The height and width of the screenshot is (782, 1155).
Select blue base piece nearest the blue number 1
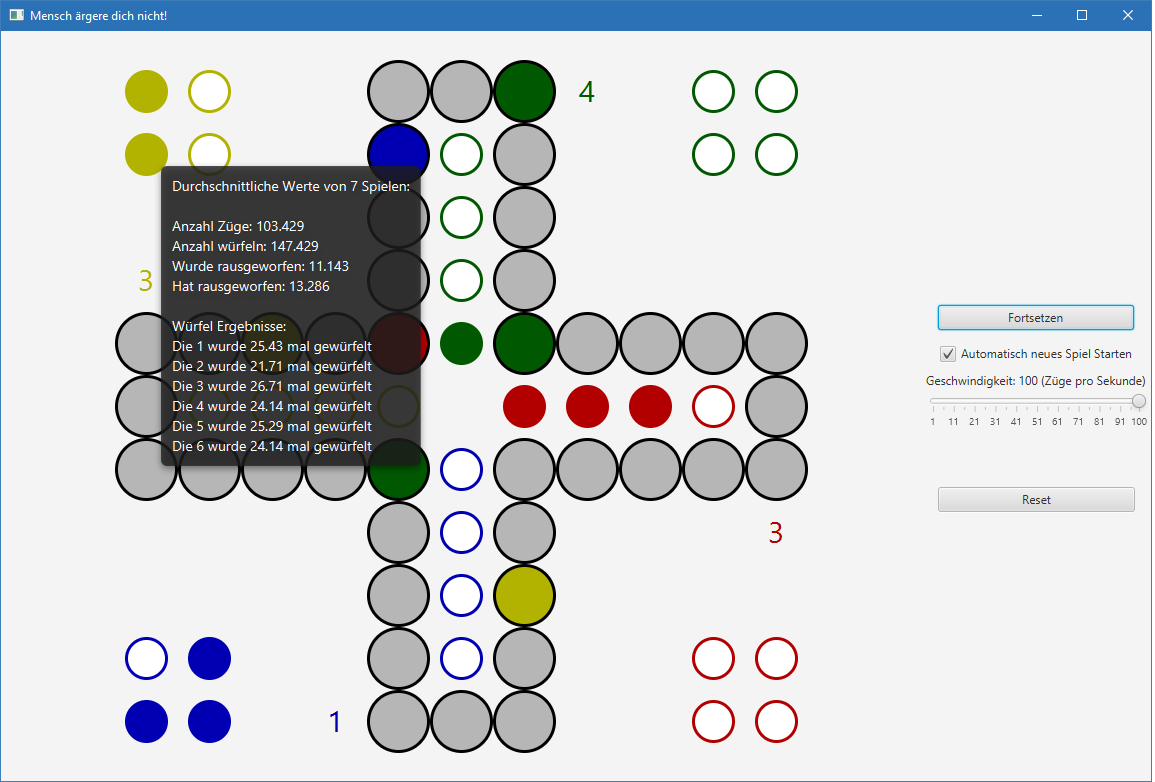click(209, 722)
